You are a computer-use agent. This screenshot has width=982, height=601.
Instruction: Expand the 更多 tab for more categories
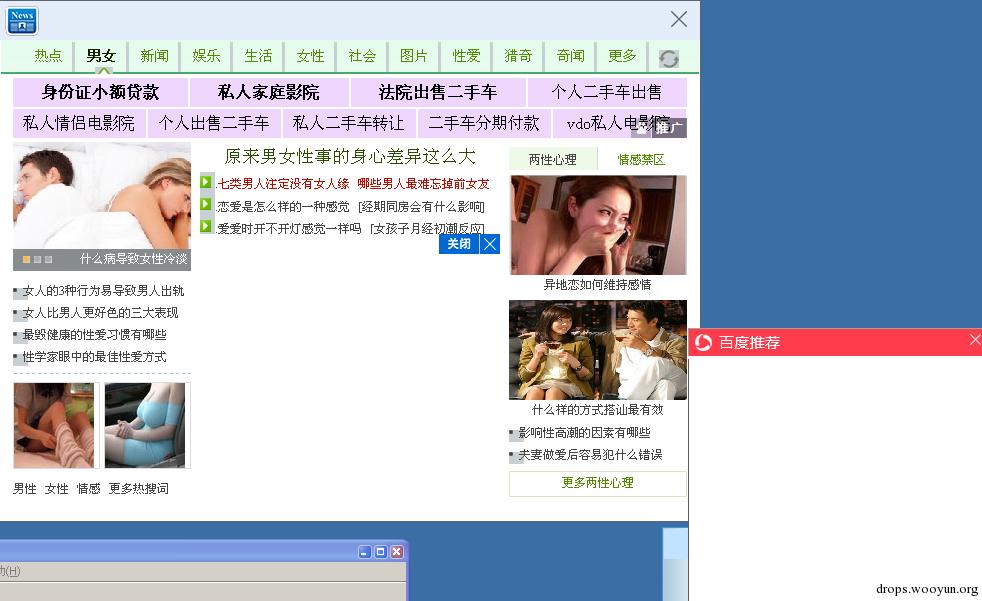(622, 56)
